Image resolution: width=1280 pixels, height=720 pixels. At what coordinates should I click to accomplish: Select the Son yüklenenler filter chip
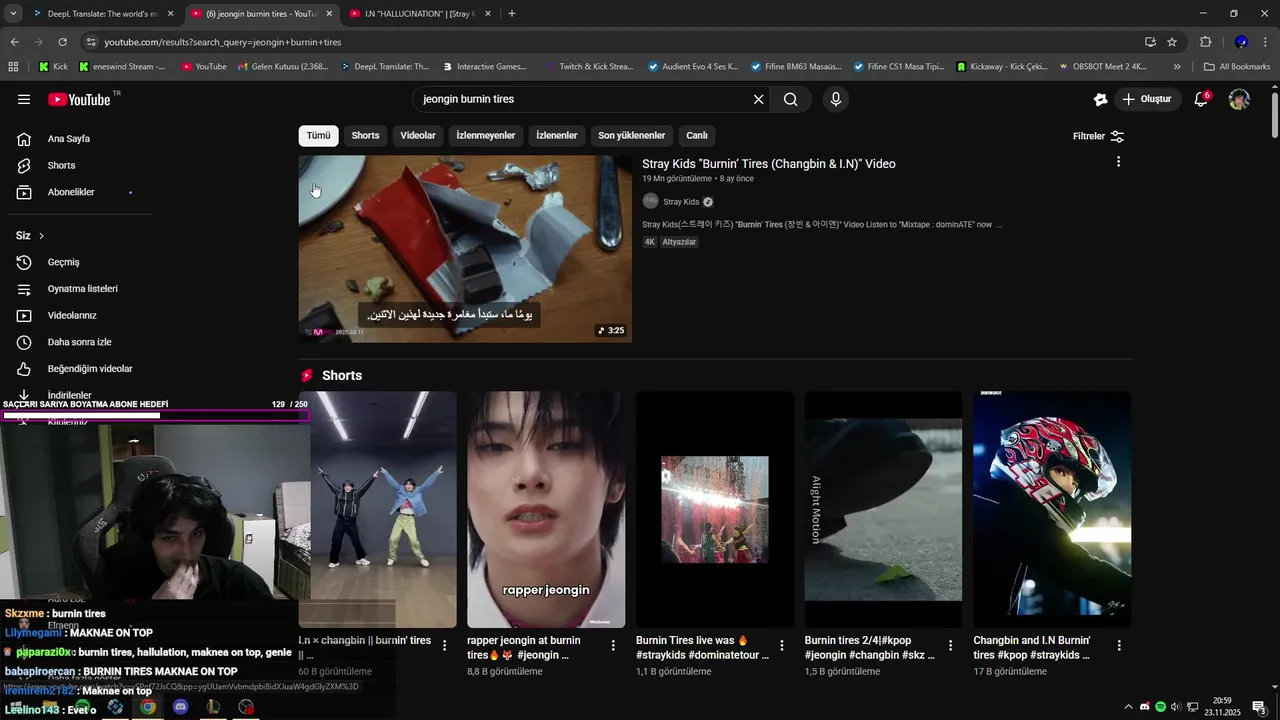pos(631,136)
